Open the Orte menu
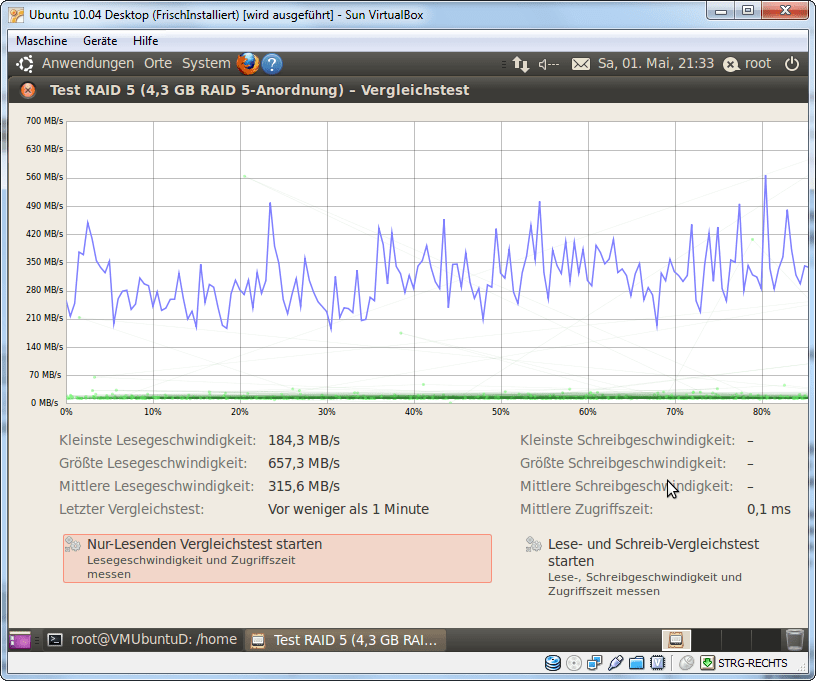816x681 pixels. (x=158, y=63)
